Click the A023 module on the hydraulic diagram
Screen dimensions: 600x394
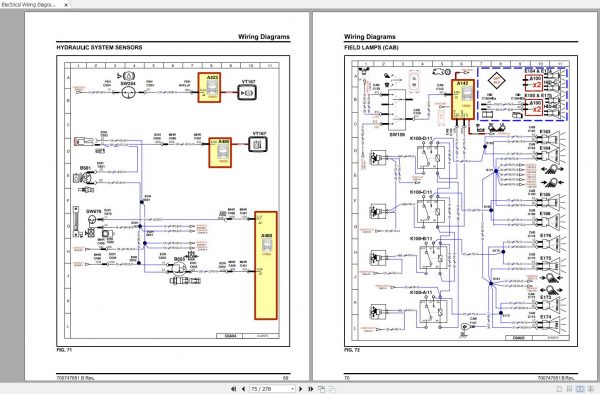(209, 88)
